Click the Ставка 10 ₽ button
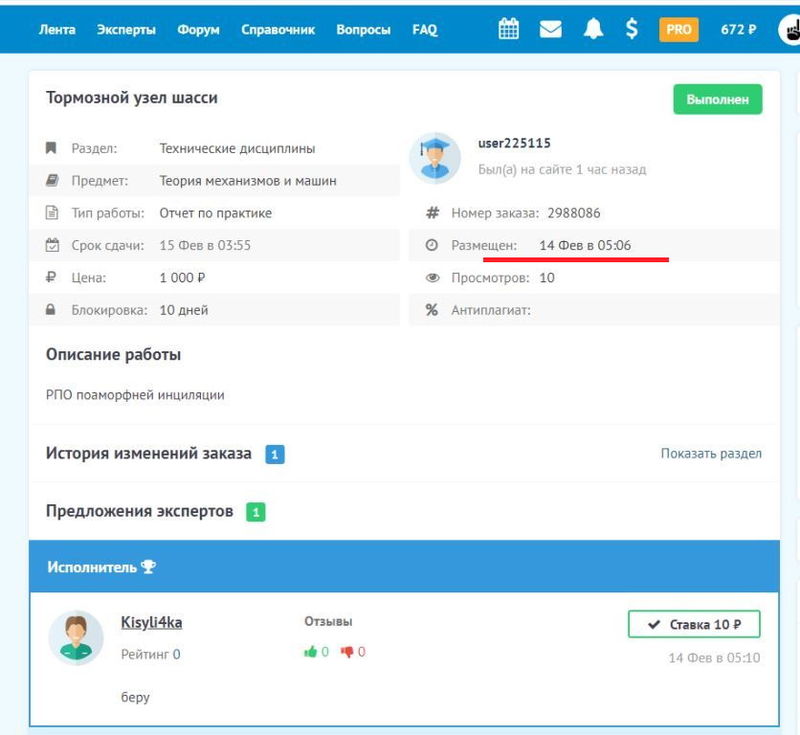Viewport: 800px width, 735px height. pyautogui.click(x=694, y=624)
